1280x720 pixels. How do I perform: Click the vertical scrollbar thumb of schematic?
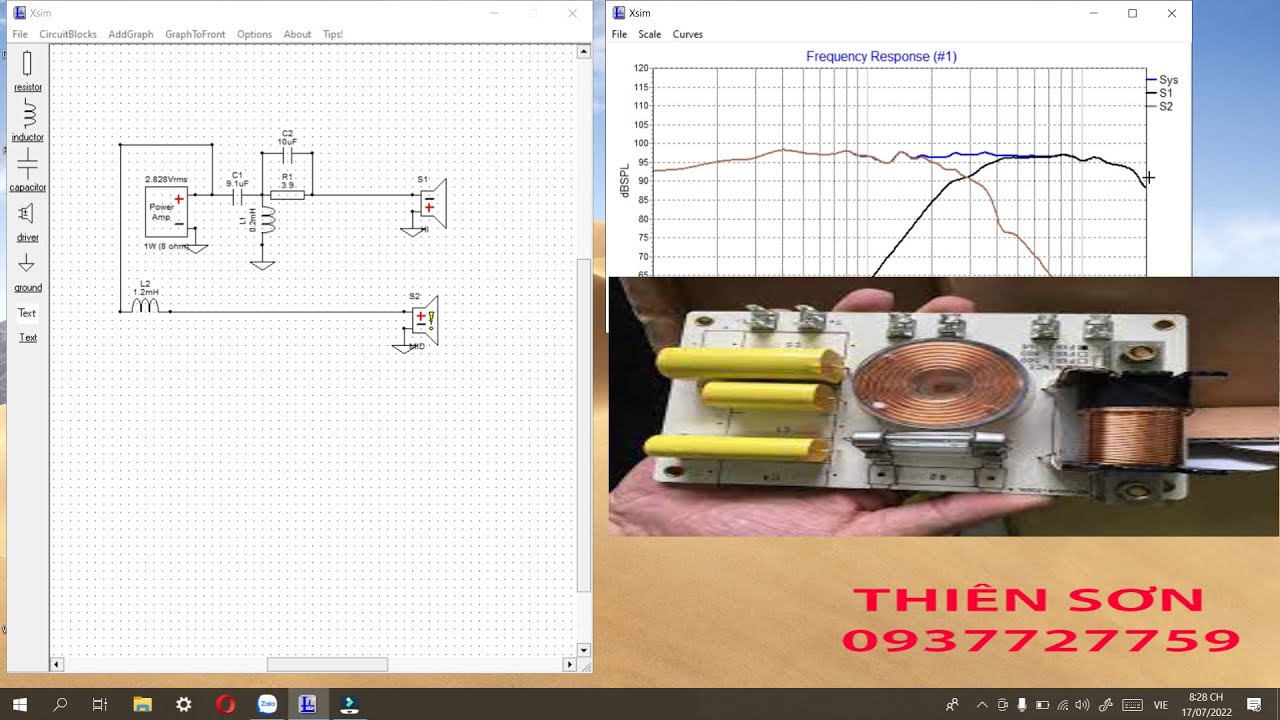[585, 425]
